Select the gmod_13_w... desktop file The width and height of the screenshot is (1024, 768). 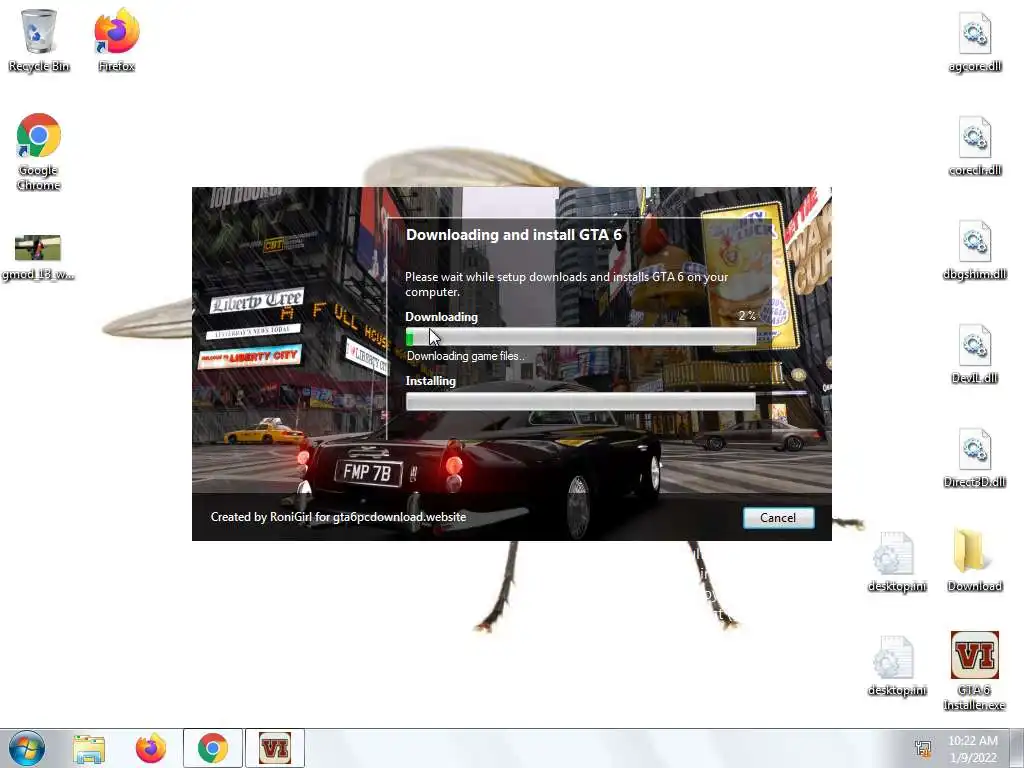click(x=38, y=257)
